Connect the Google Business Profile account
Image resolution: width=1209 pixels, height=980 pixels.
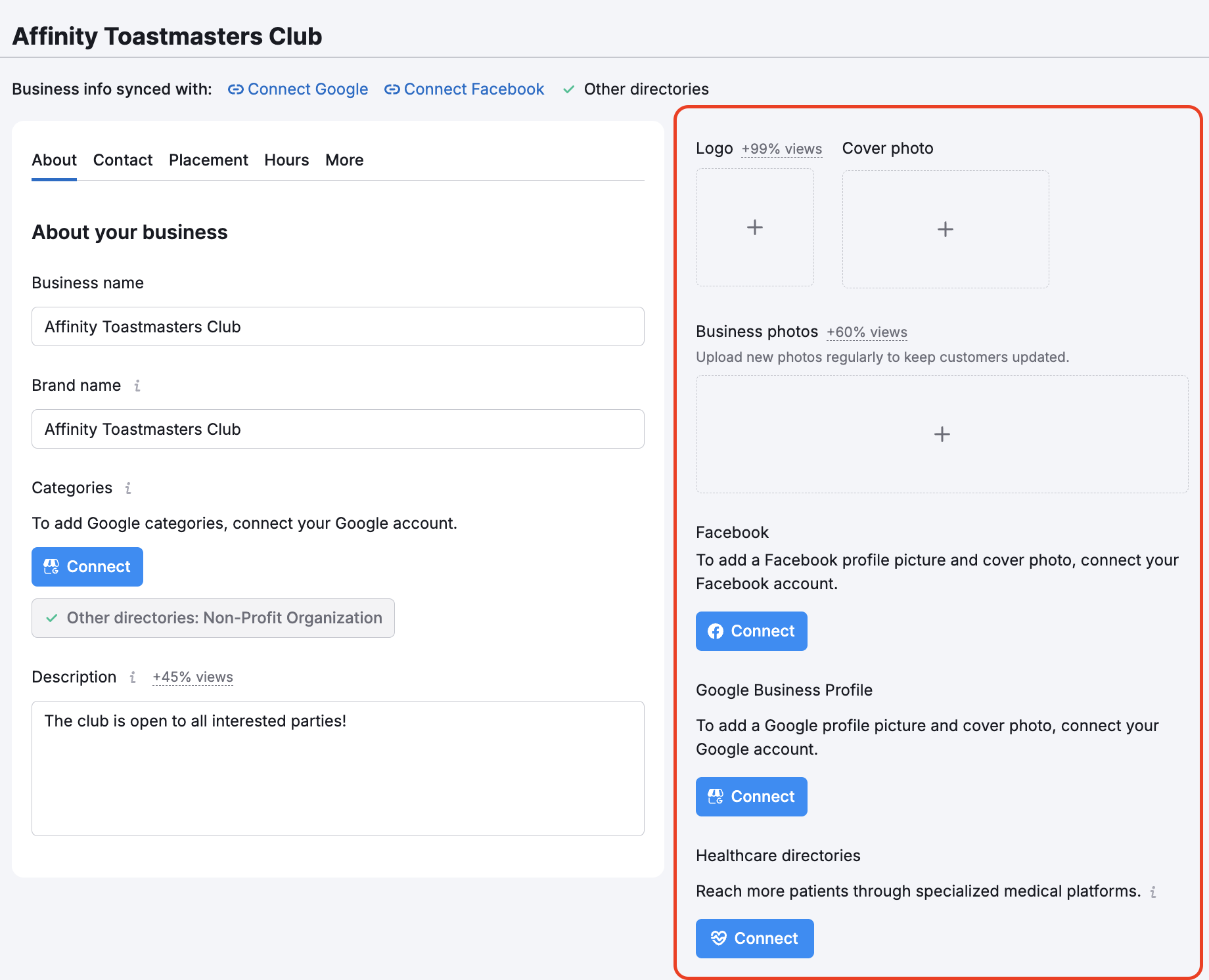tap(751, 796)
